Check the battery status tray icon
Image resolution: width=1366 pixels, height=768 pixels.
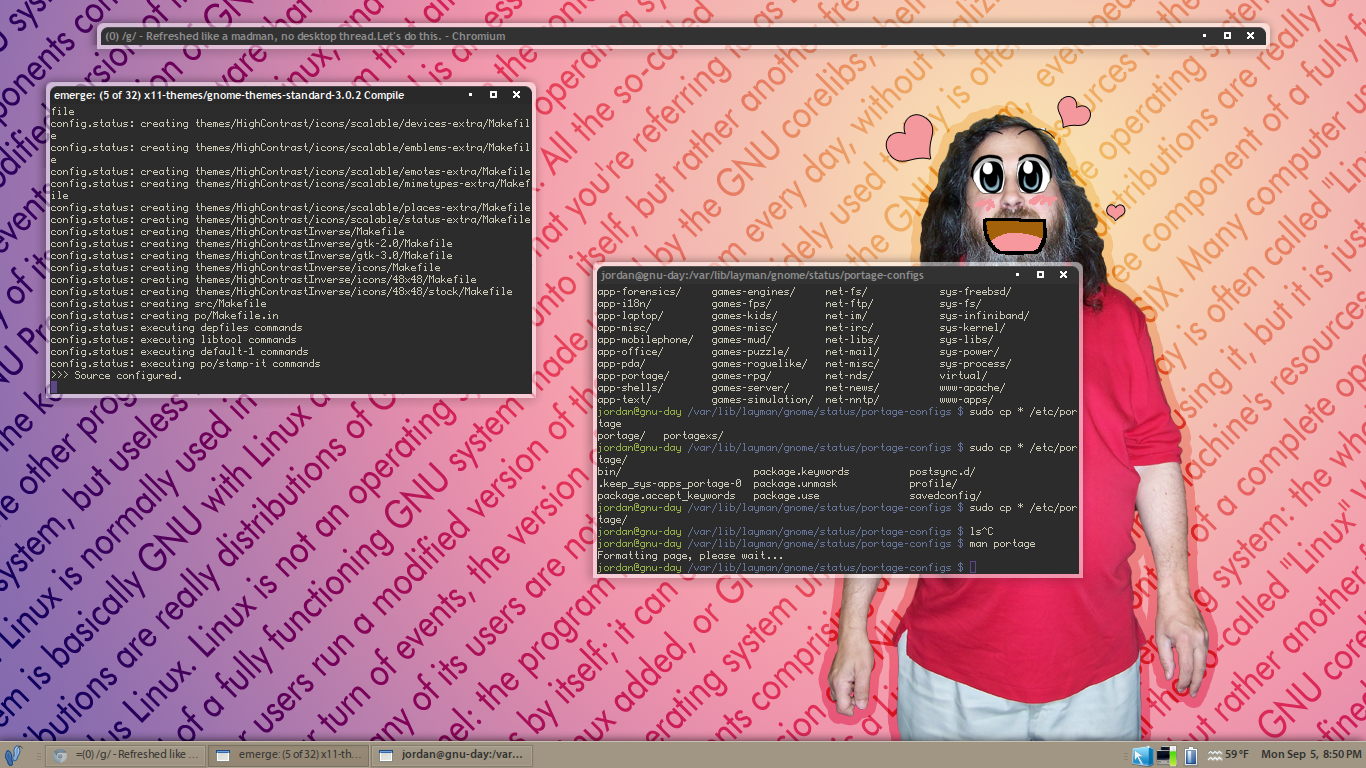click(x=1190, y=756)
